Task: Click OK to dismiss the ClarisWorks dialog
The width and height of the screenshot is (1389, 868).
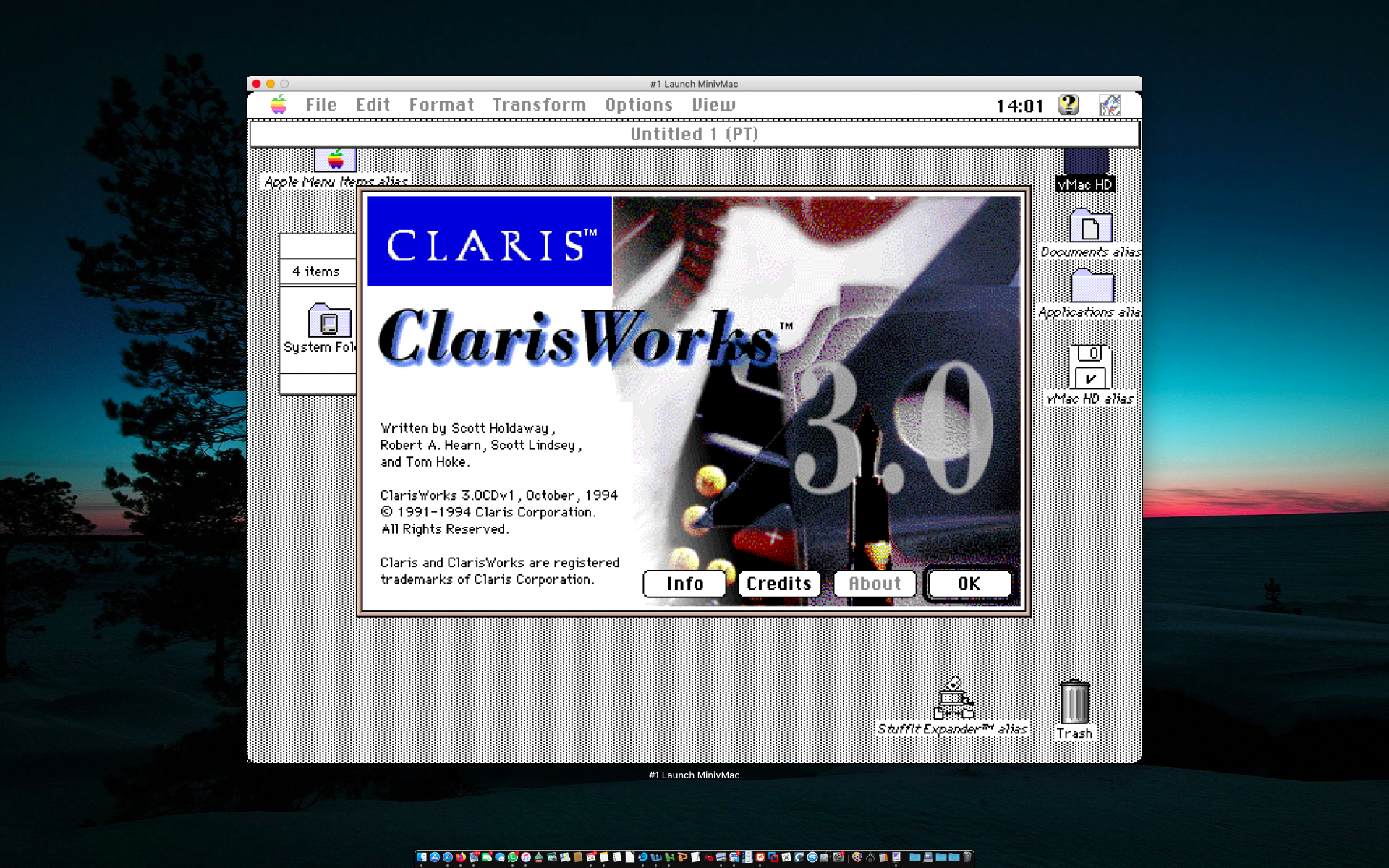Action: (x=969, y=584)
